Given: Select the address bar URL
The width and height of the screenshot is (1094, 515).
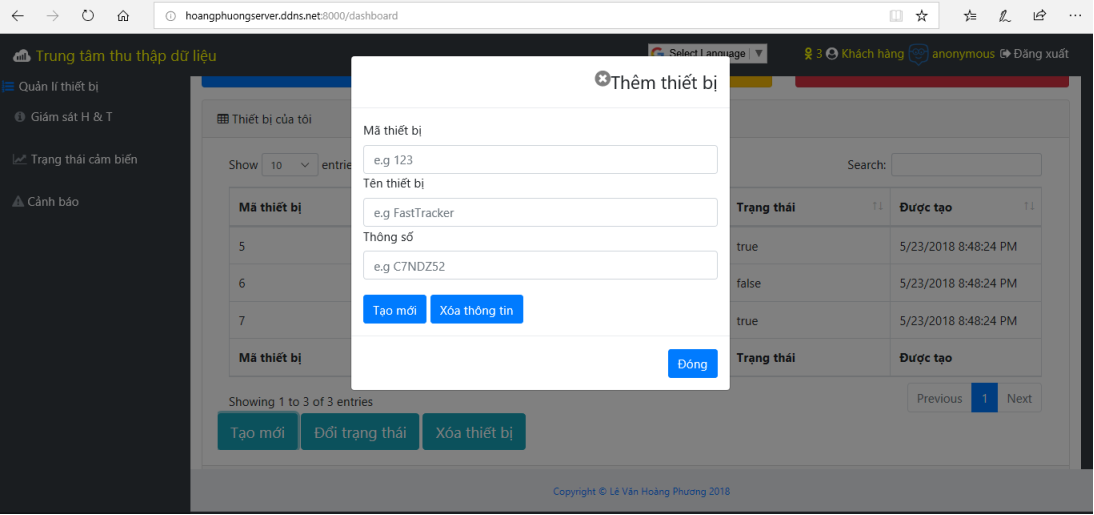Looking at the screenshot, I should coord(292,15).
